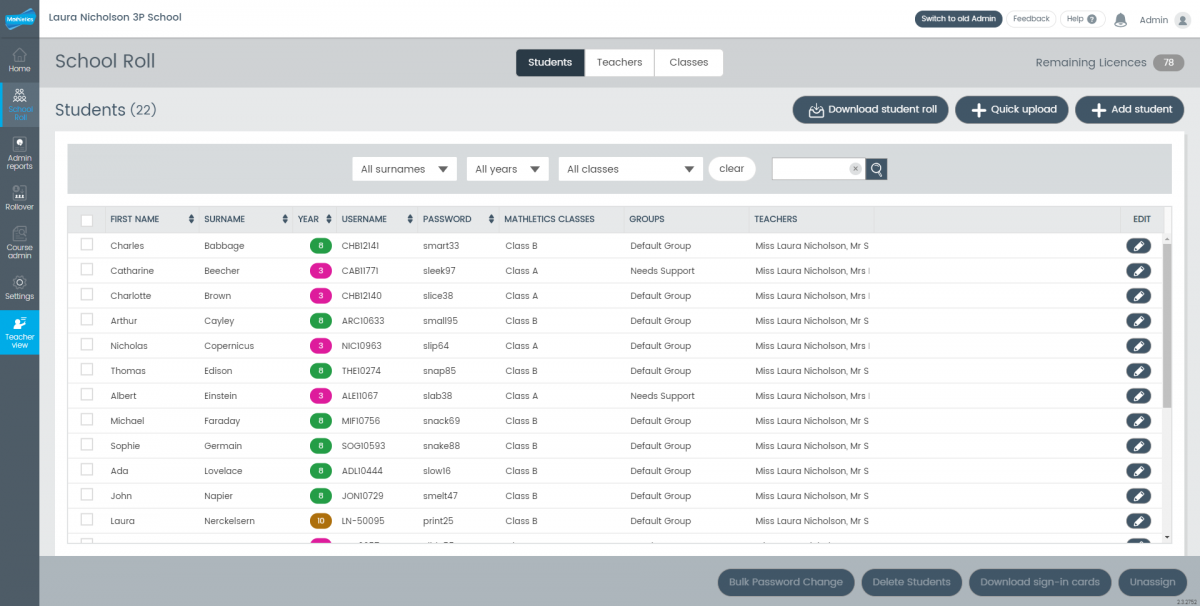
Task: Click the search magnifier icon
Action: (876, 168)
